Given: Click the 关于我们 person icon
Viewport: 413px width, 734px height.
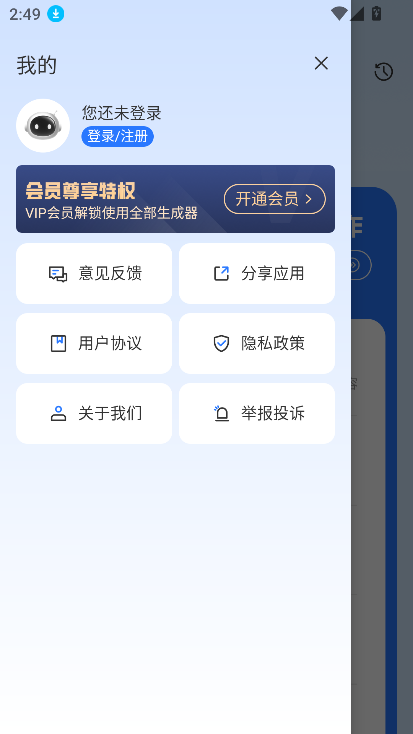Looking at the screenshot, I should tap(59, 414).
